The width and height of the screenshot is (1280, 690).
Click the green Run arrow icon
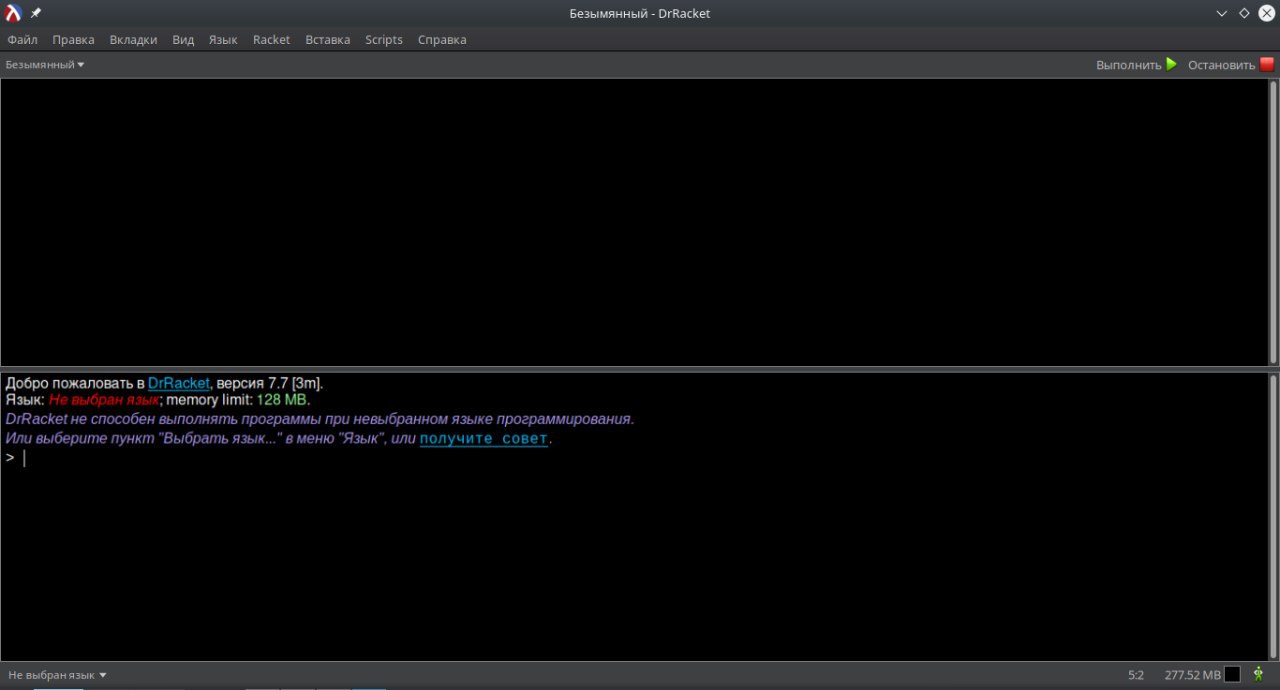click(x=1172, y=64)
